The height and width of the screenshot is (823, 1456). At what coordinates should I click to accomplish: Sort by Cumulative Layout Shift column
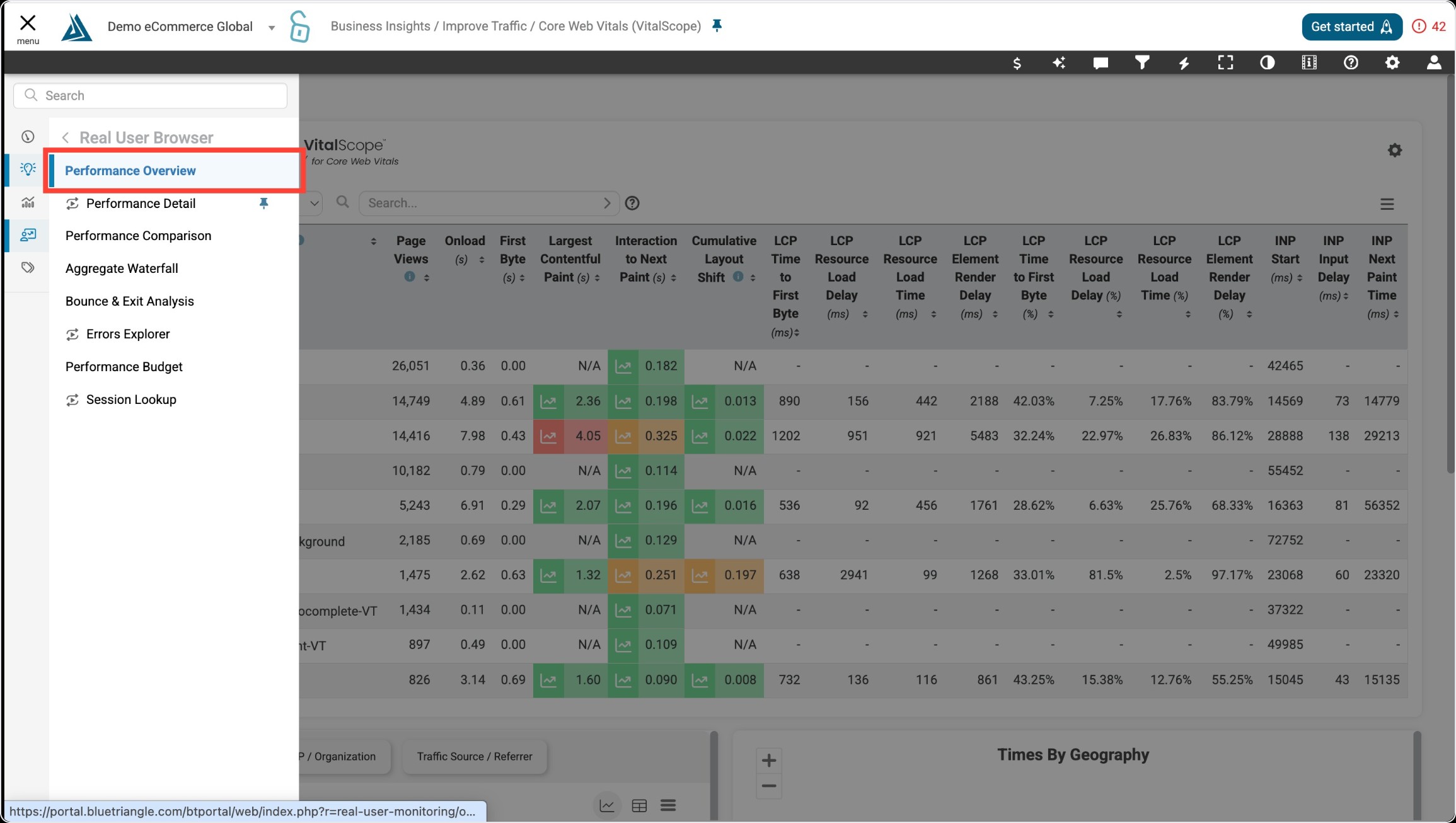tap(753, 278)
